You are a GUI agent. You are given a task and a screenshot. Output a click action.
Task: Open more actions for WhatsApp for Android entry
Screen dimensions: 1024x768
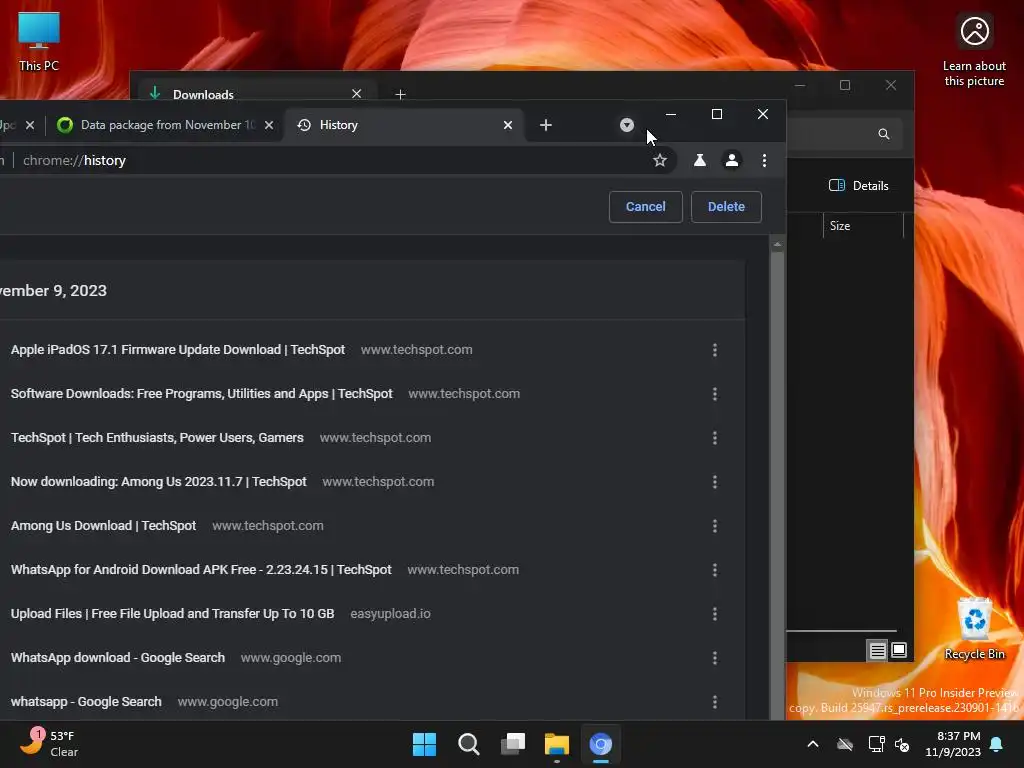coord(714,570)
